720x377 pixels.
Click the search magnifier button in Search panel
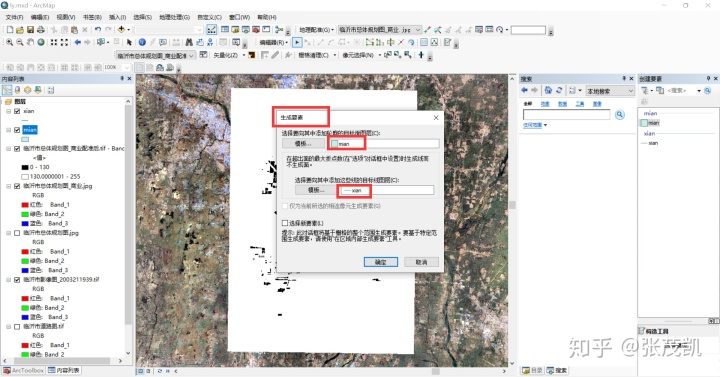coord(620,114)
